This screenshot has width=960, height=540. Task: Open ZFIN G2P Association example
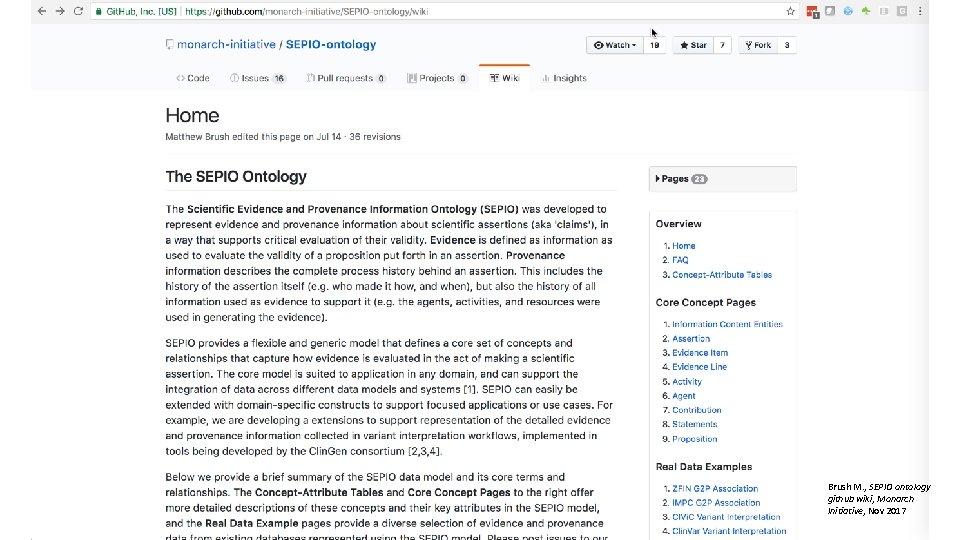tap(715, 489)
